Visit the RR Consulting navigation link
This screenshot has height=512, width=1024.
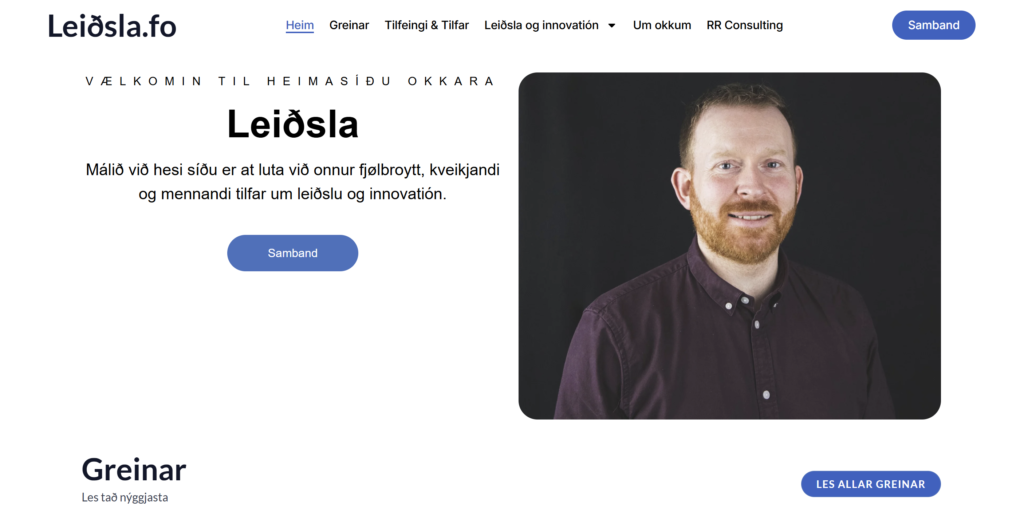[744, 25]
